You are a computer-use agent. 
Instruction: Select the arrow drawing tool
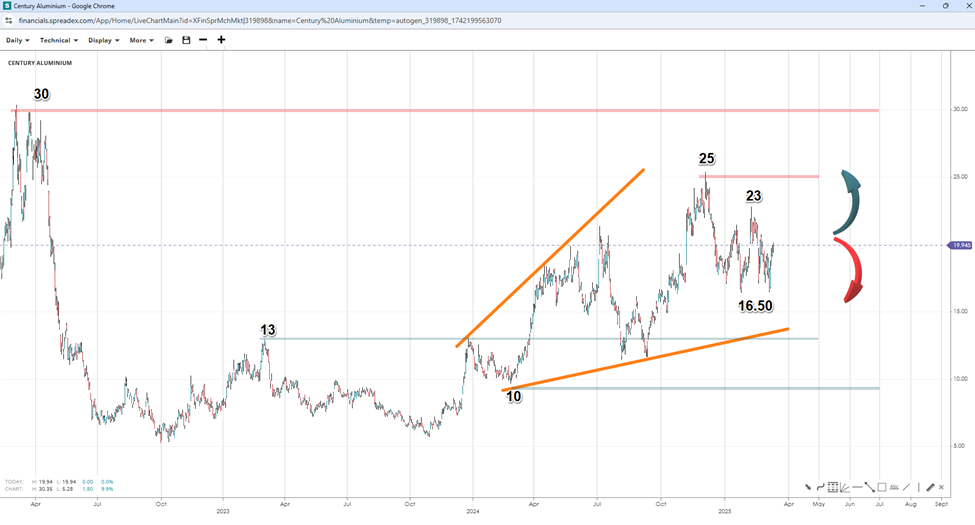coord(808,487)
